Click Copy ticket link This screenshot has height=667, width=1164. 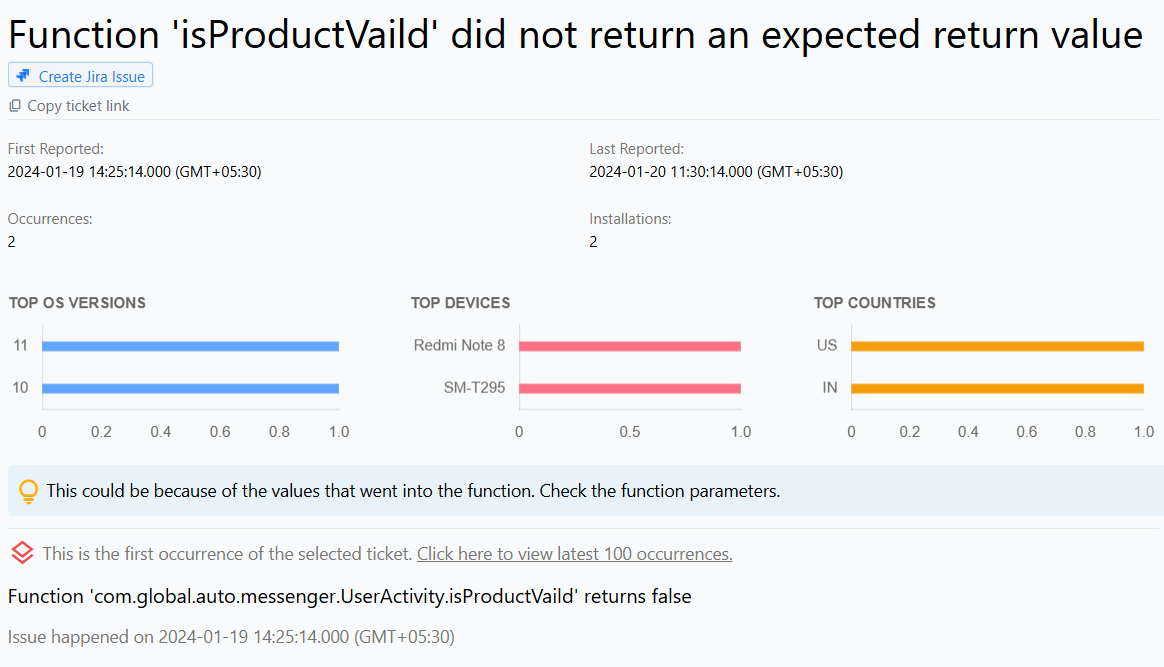pos(78,105)
